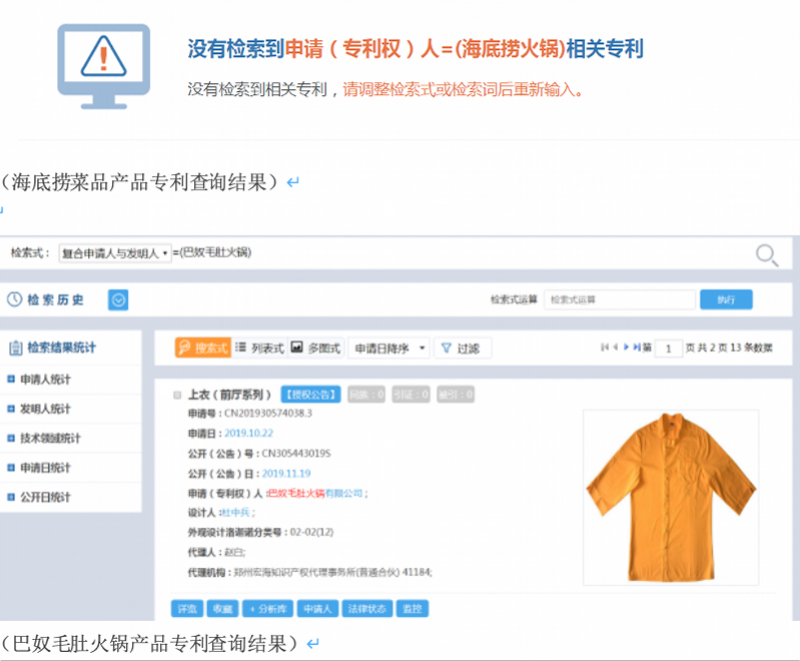Click the 法律状态 button
The image size is (800, 661).
(x=367, y=608)
